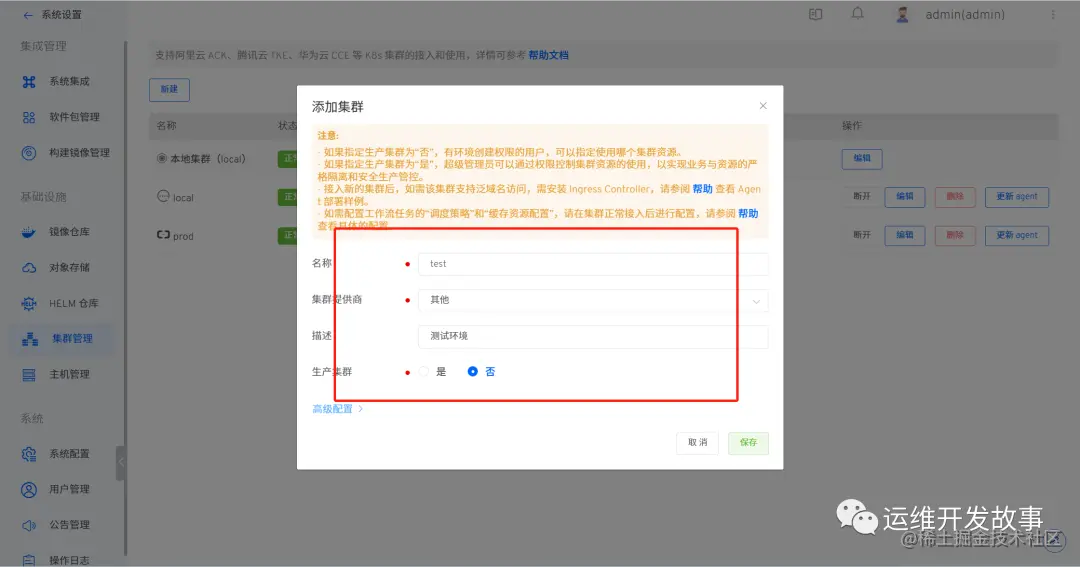1080x567 pixels.
Task: Open the documentation book icon in header
Action: point(816,14)
